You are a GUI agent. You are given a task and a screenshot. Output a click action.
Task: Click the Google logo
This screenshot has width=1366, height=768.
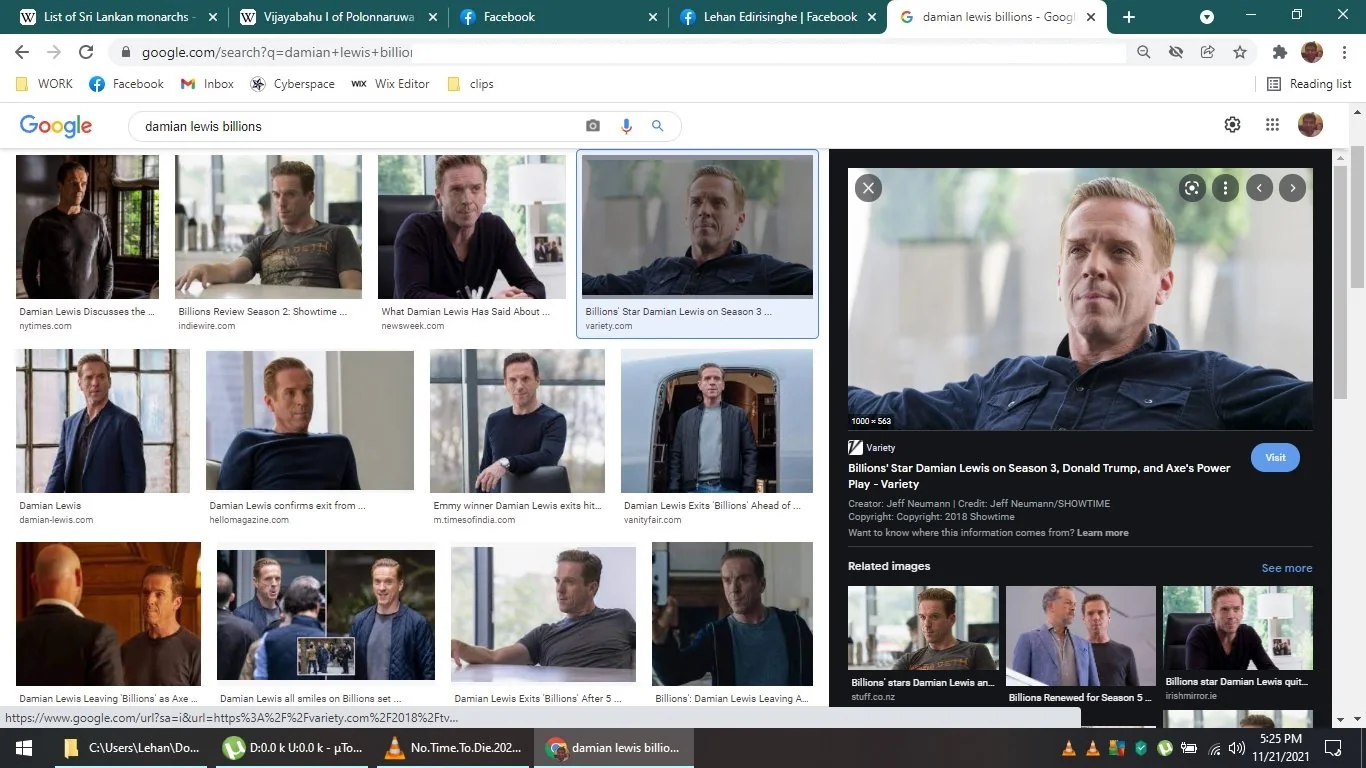pos(56,125)
